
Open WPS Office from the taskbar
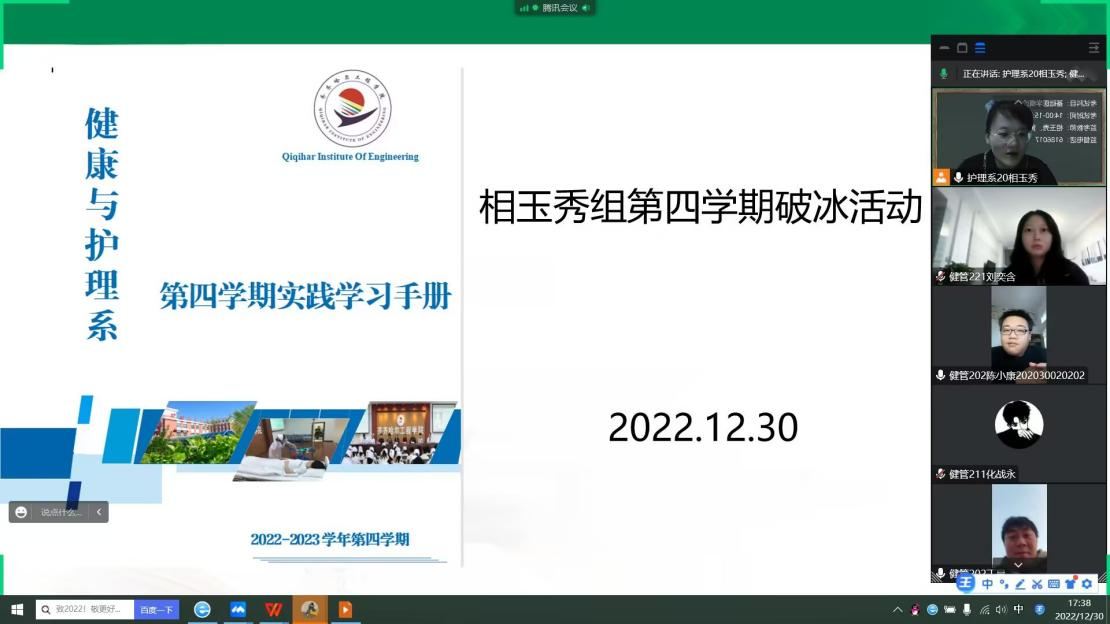coord(273,609)
